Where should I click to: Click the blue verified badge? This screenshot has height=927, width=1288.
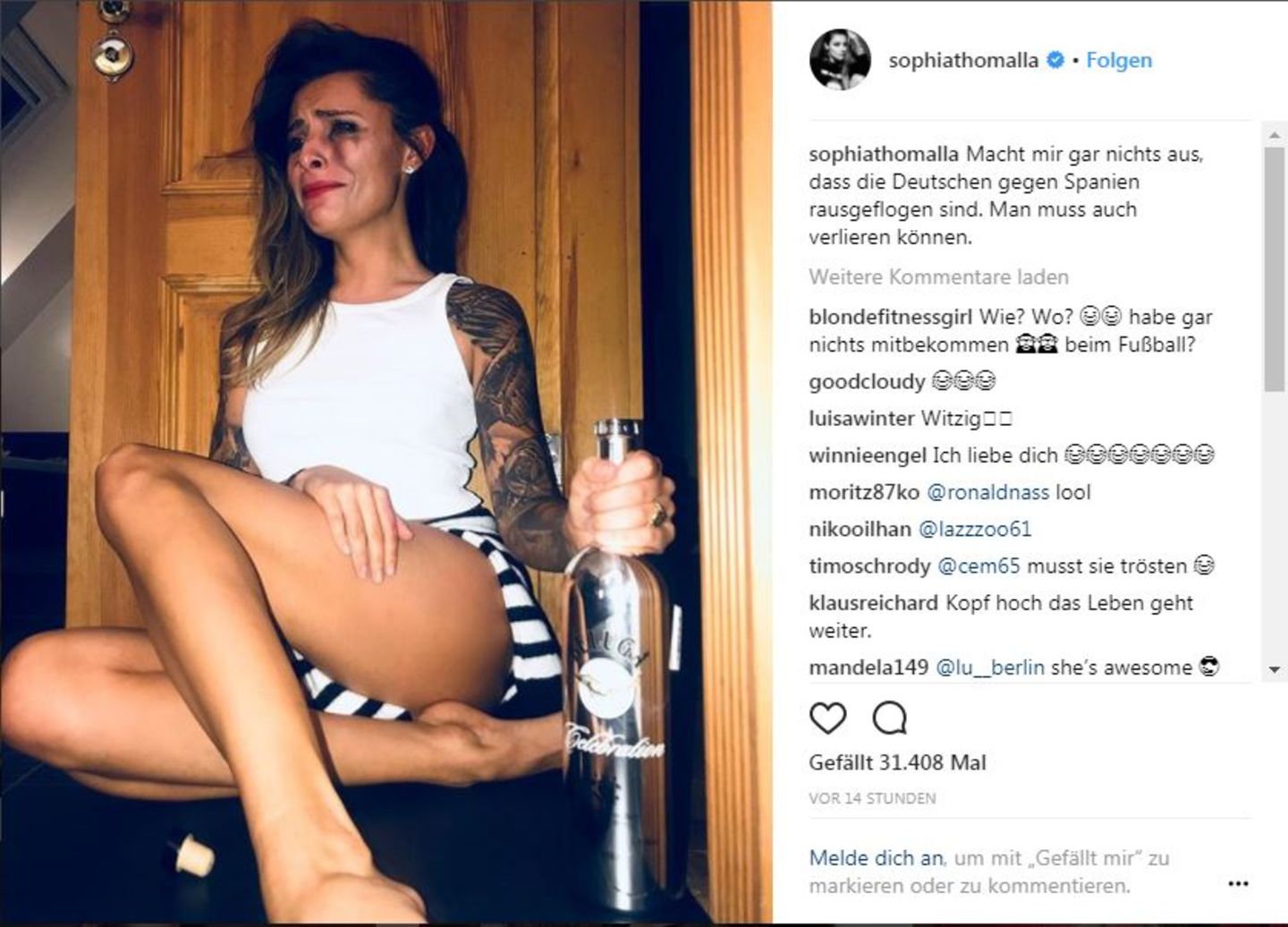pyautogui.click(x=1055, y=60)
